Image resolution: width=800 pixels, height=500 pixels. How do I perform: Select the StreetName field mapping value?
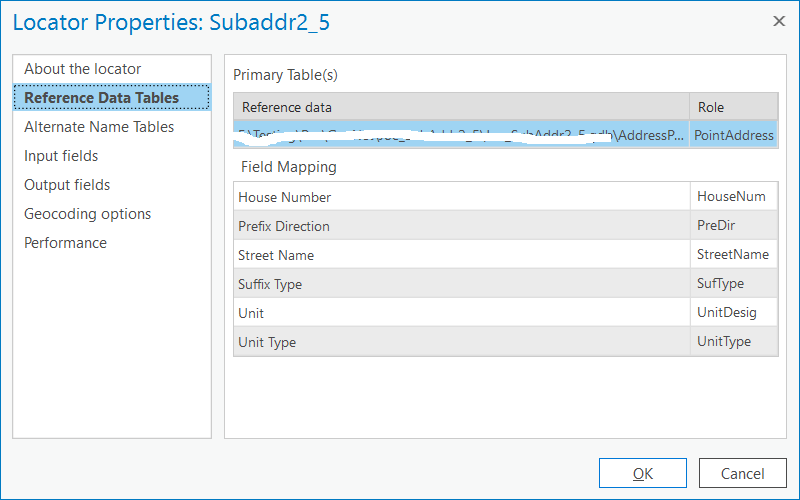[x=733, y=255]
